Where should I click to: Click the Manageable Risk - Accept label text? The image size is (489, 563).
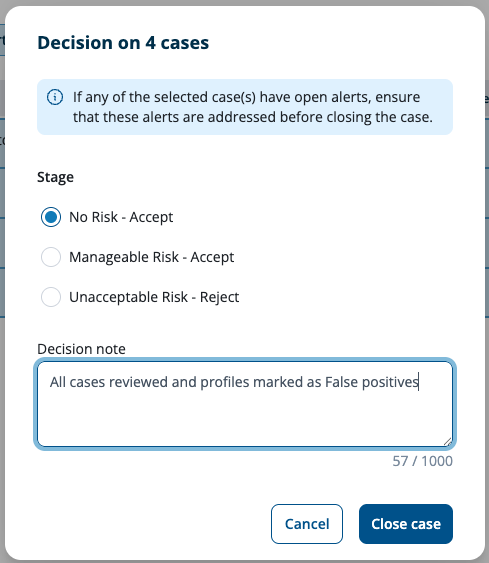point(152,257)
